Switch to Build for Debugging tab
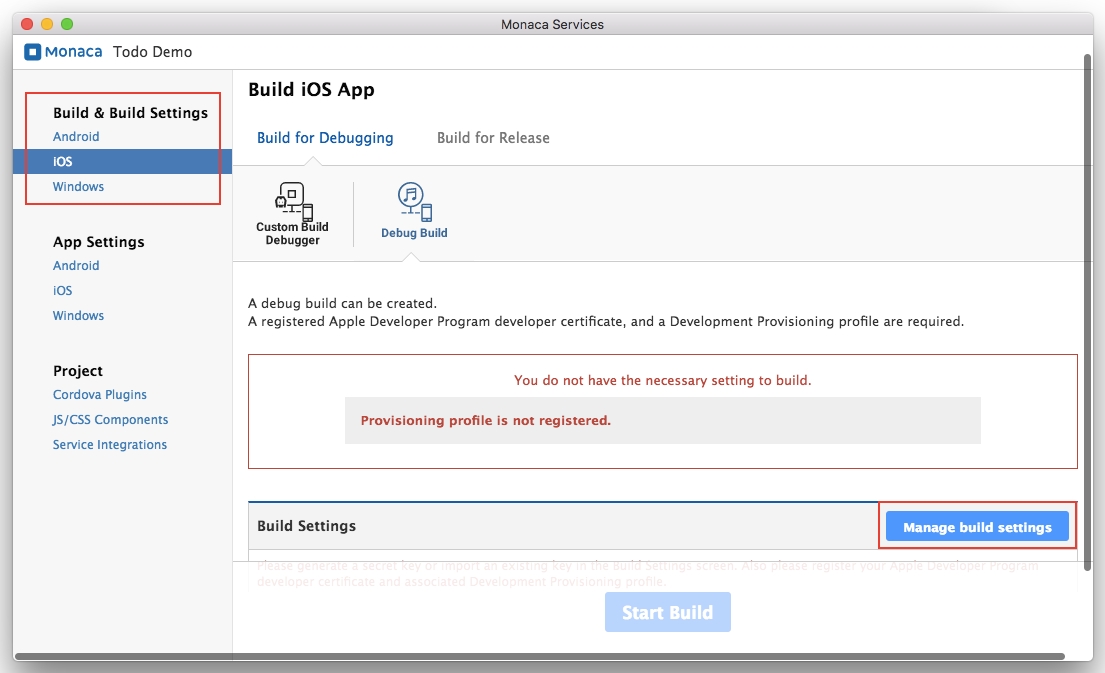This screenshot has height=673, width=1105. [325, 138]
